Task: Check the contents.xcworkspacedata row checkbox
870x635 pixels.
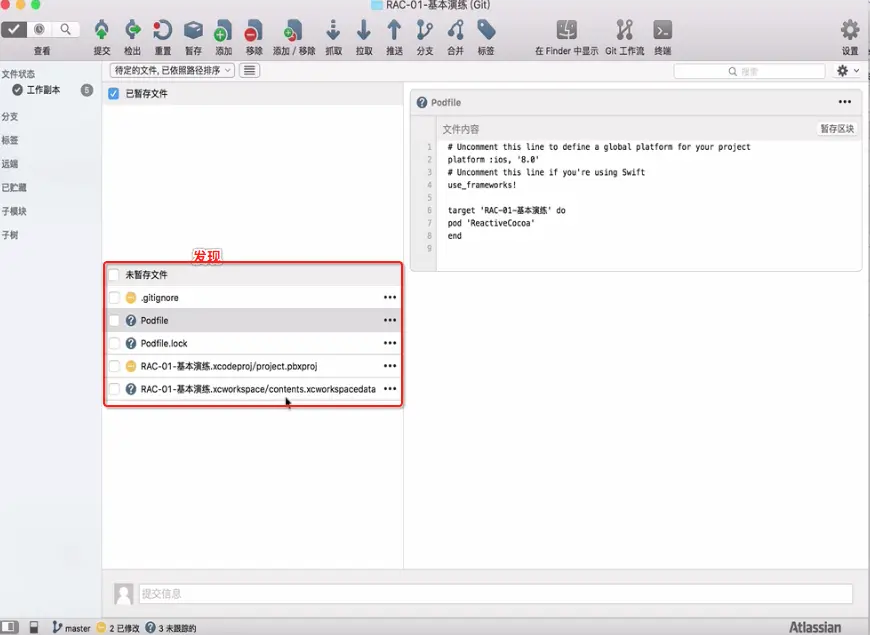Action: (114, 389)
